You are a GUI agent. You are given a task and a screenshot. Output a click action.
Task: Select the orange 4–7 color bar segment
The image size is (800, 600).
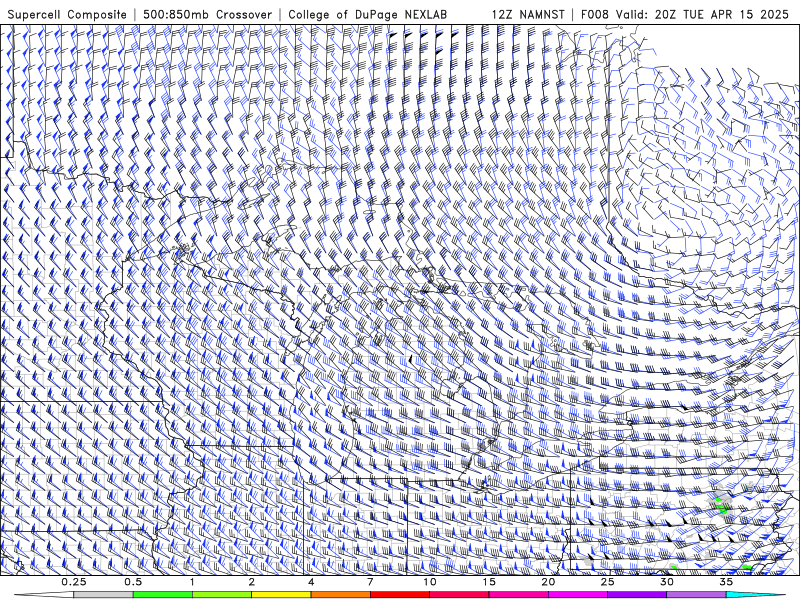[340, 595]
